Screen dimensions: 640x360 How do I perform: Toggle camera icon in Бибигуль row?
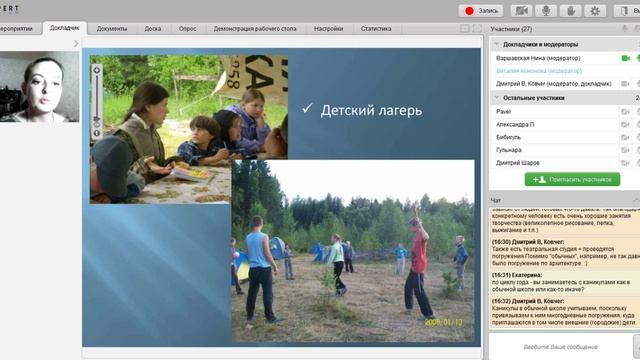pos(625,138)
